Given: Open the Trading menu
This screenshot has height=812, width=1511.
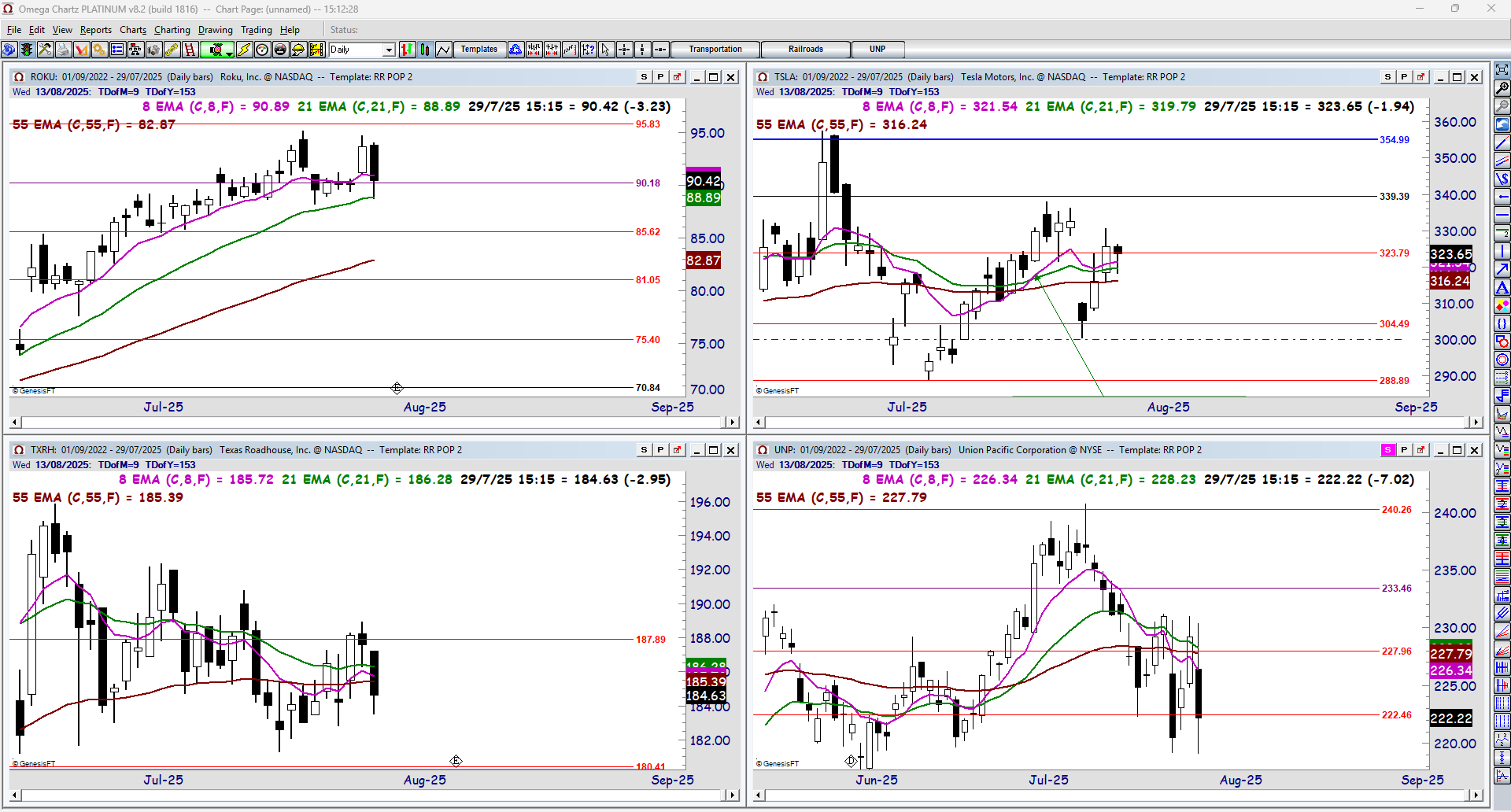Looking at the screenshot, I should click(x=257, y=30).
